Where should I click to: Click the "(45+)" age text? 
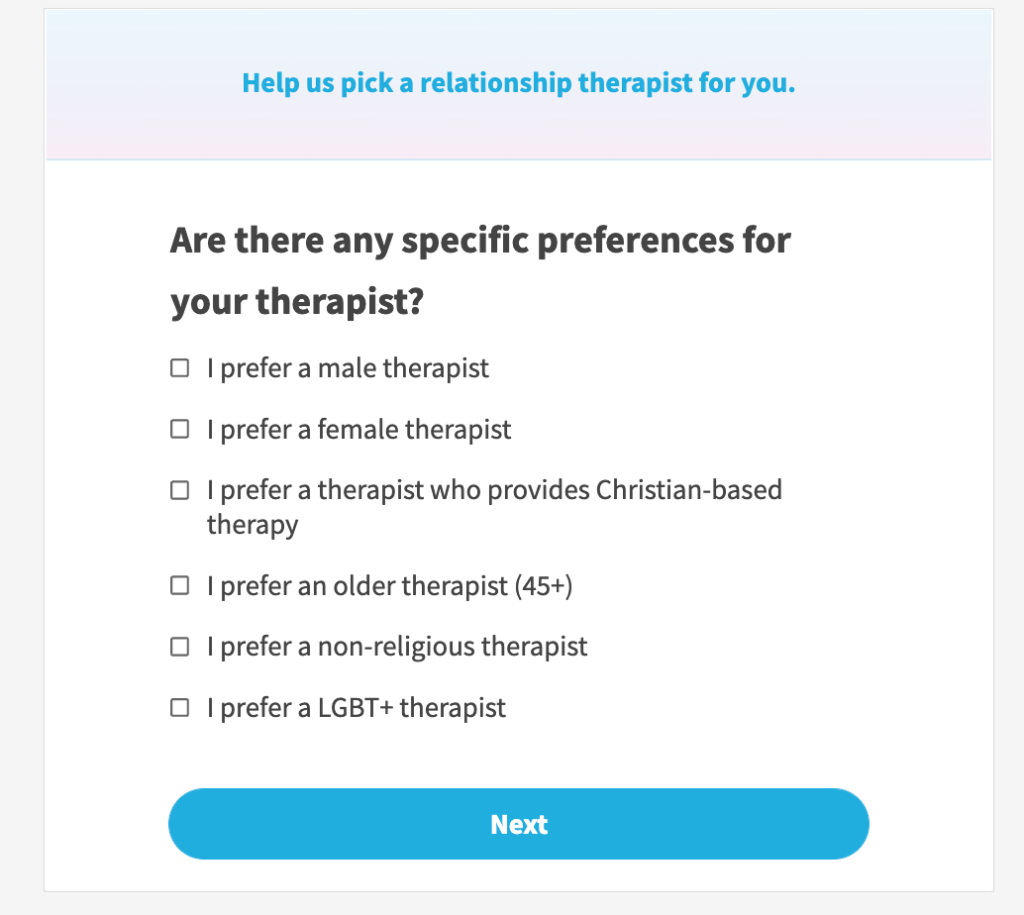coord(543,585)
